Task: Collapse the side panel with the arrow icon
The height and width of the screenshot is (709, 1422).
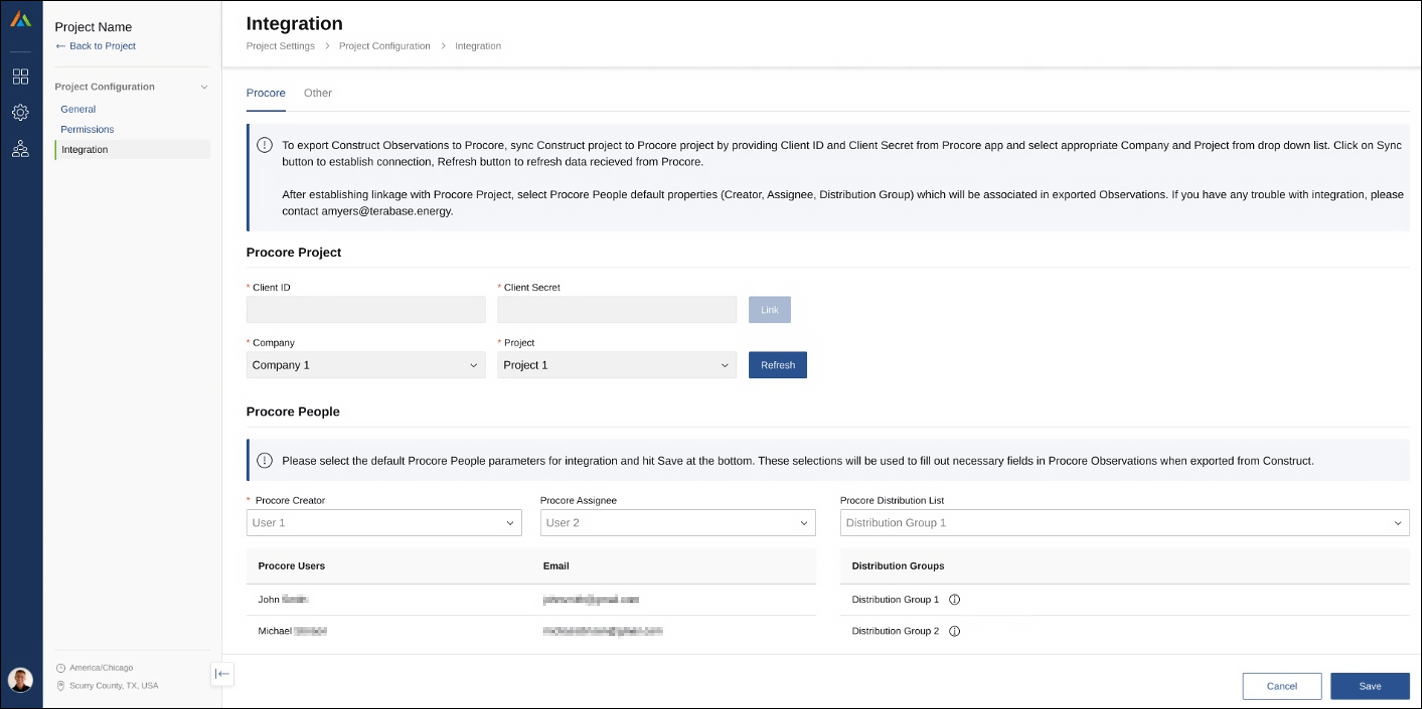Action: 222,674
